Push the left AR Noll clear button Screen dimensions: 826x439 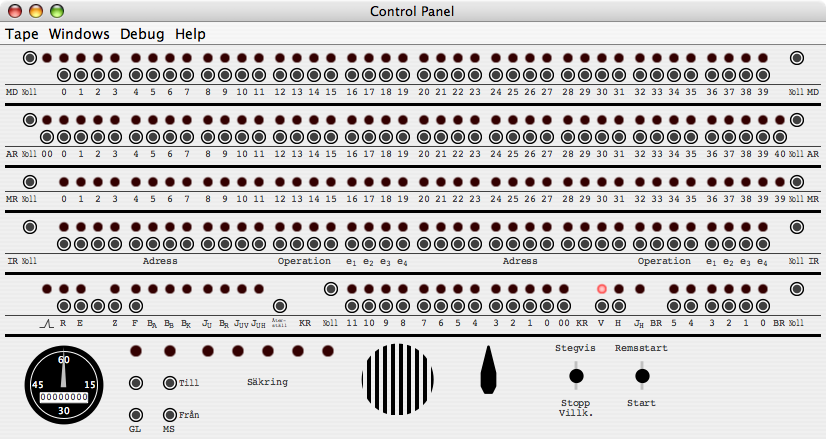point(30,120)
